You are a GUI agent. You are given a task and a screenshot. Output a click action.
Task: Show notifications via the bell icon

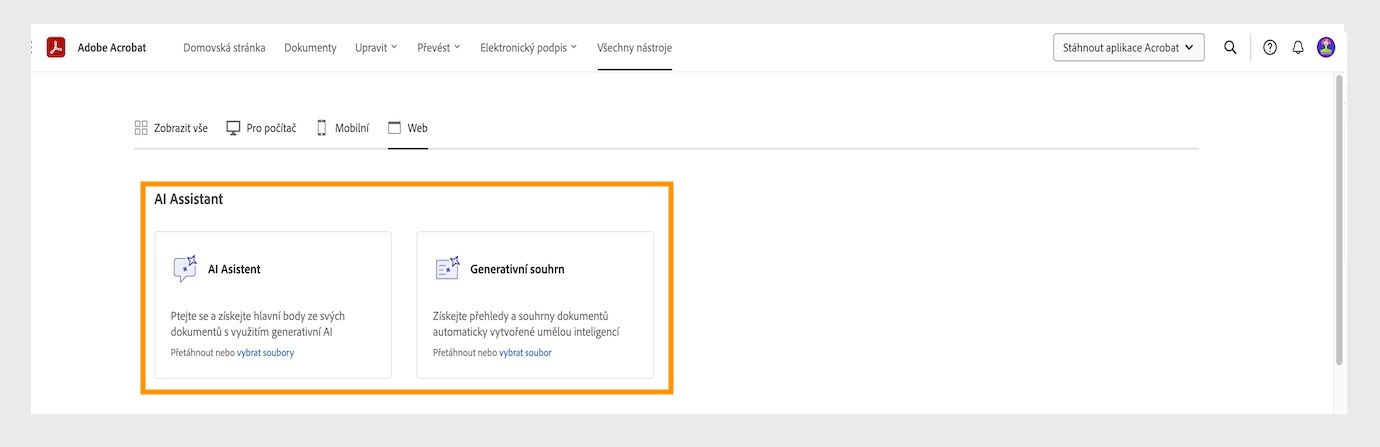tap(1298, 47)
